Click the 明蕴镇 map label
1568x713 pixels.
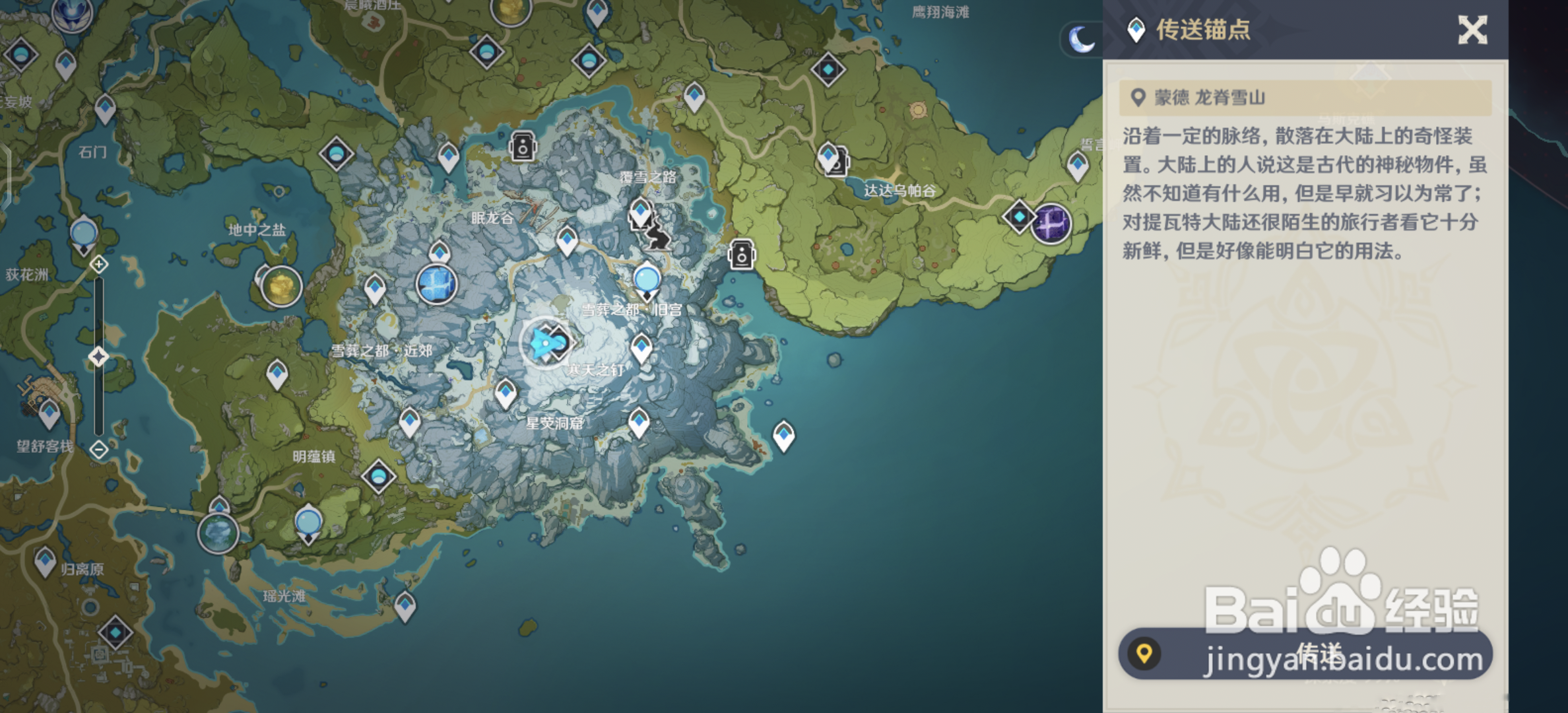[313, 457]
